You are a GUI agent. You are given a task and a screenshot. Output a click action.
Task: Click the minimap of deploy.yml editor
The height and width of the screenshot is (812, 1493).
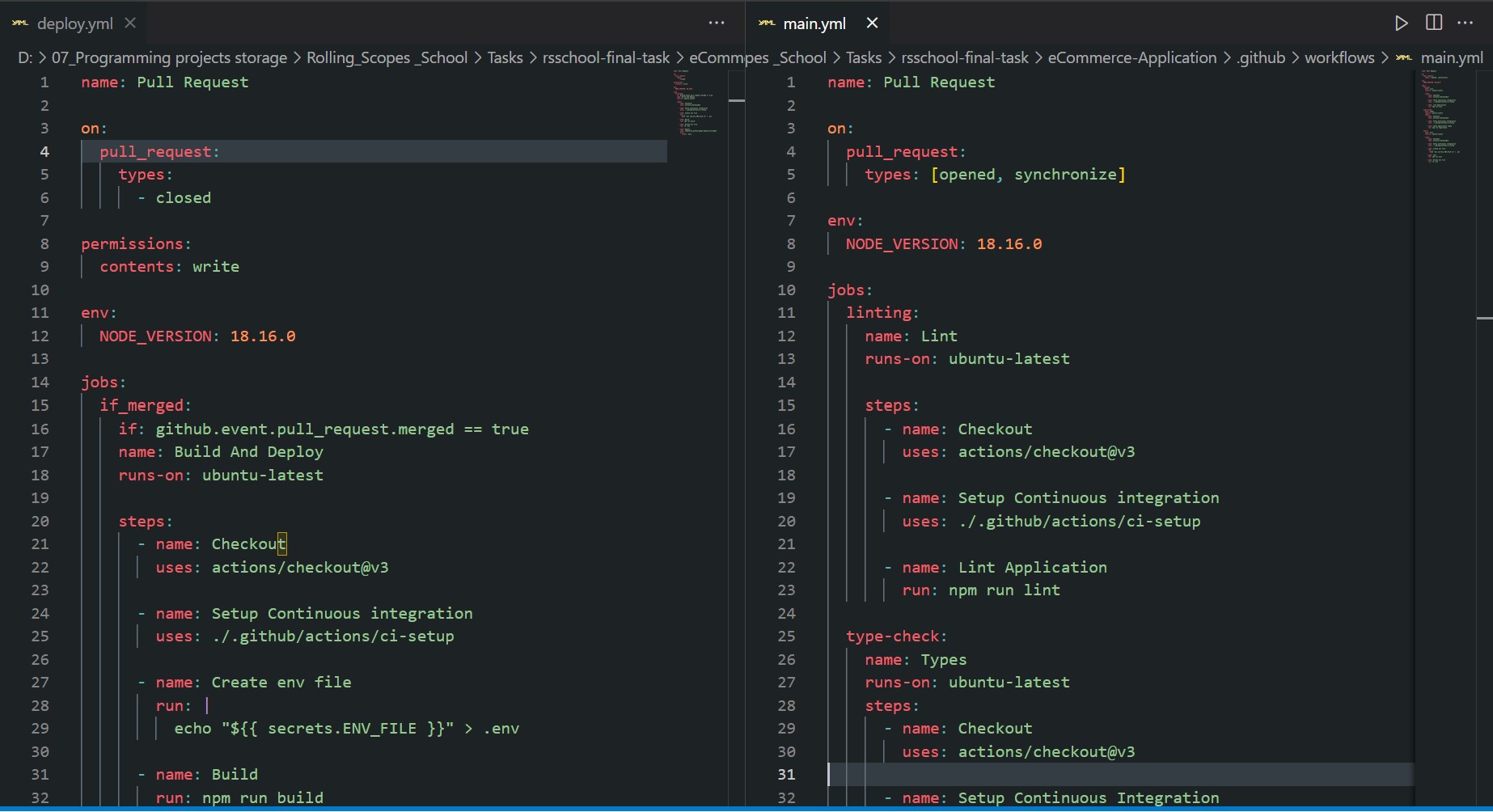click(x=694, y=104)
